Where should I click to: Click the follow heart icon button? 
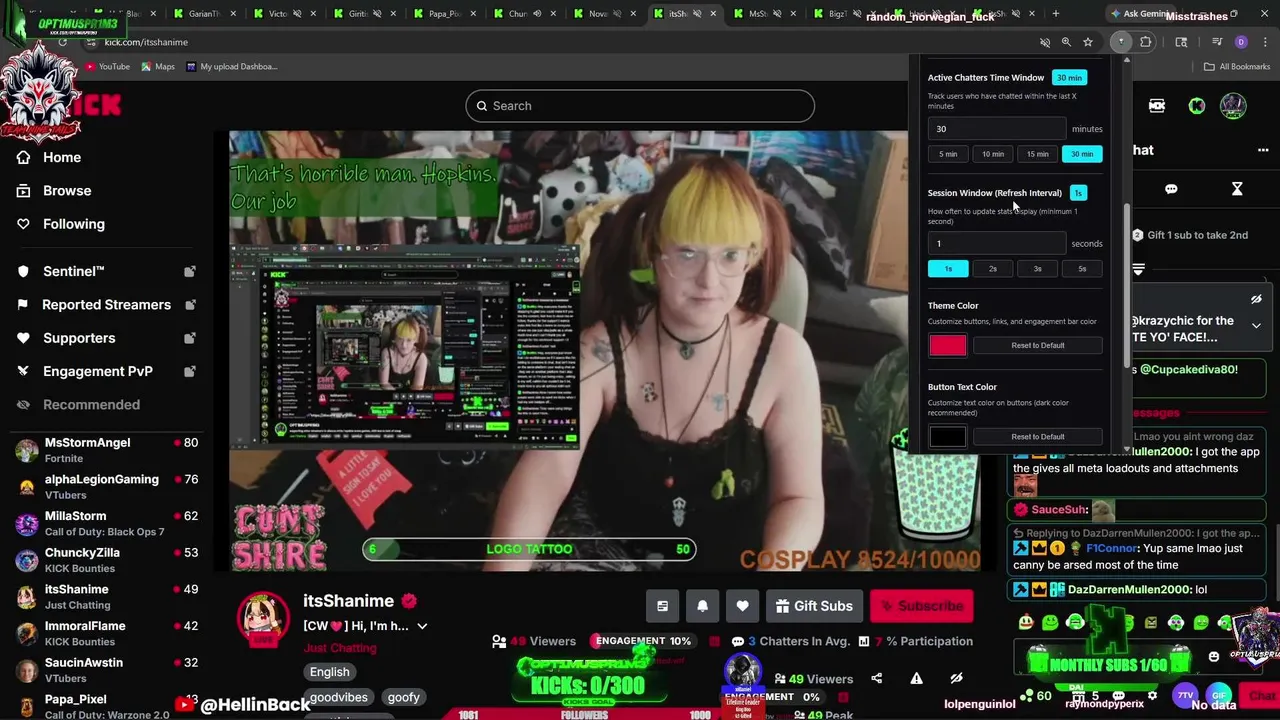742,606
